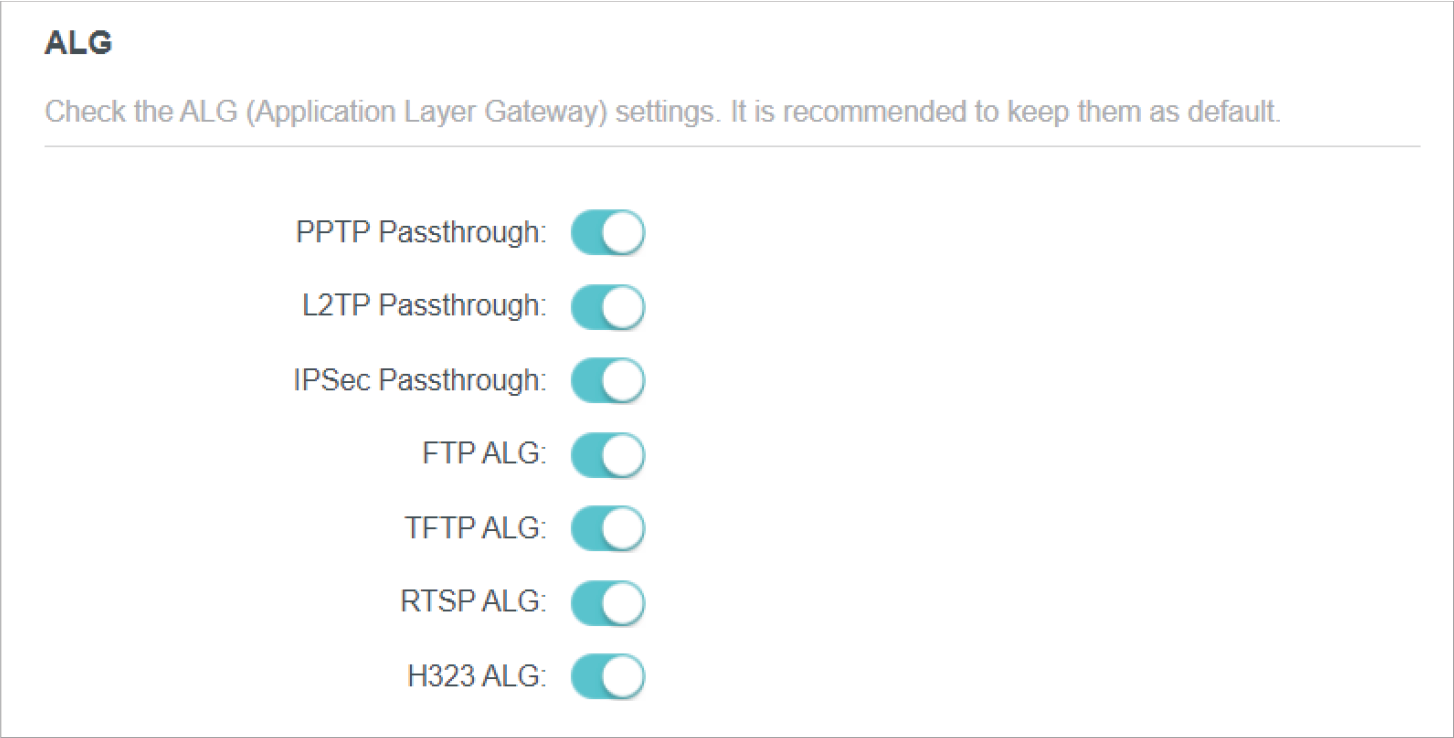Viewport: 1454px width, 738px height.
Task: Switch off the FTP ALG toggle
Action: pos(607,455)
